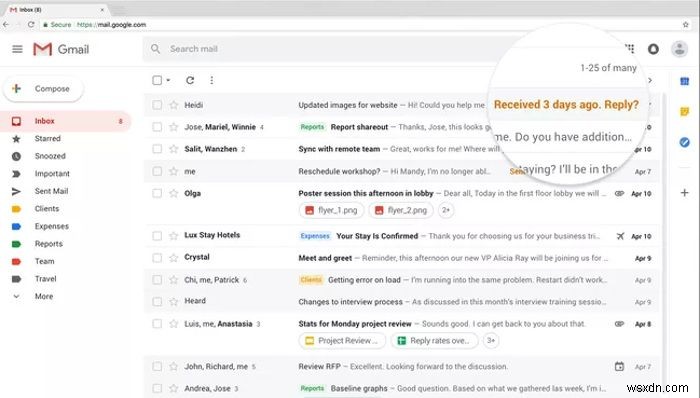
Task: Check the box for Crystal's email
Action: pos(157,257)
